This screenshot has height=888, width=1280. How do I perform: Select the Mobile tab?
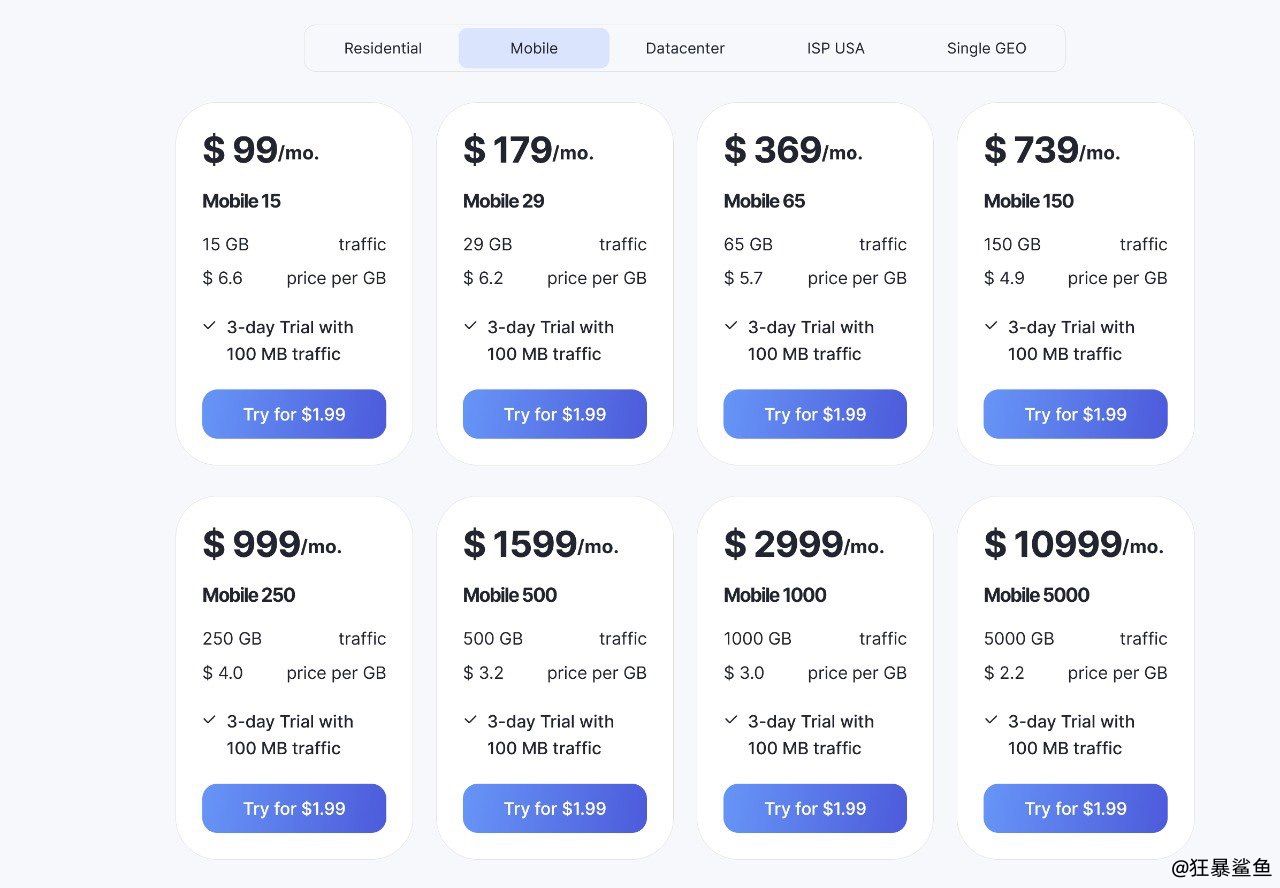[x=534, y=48]
